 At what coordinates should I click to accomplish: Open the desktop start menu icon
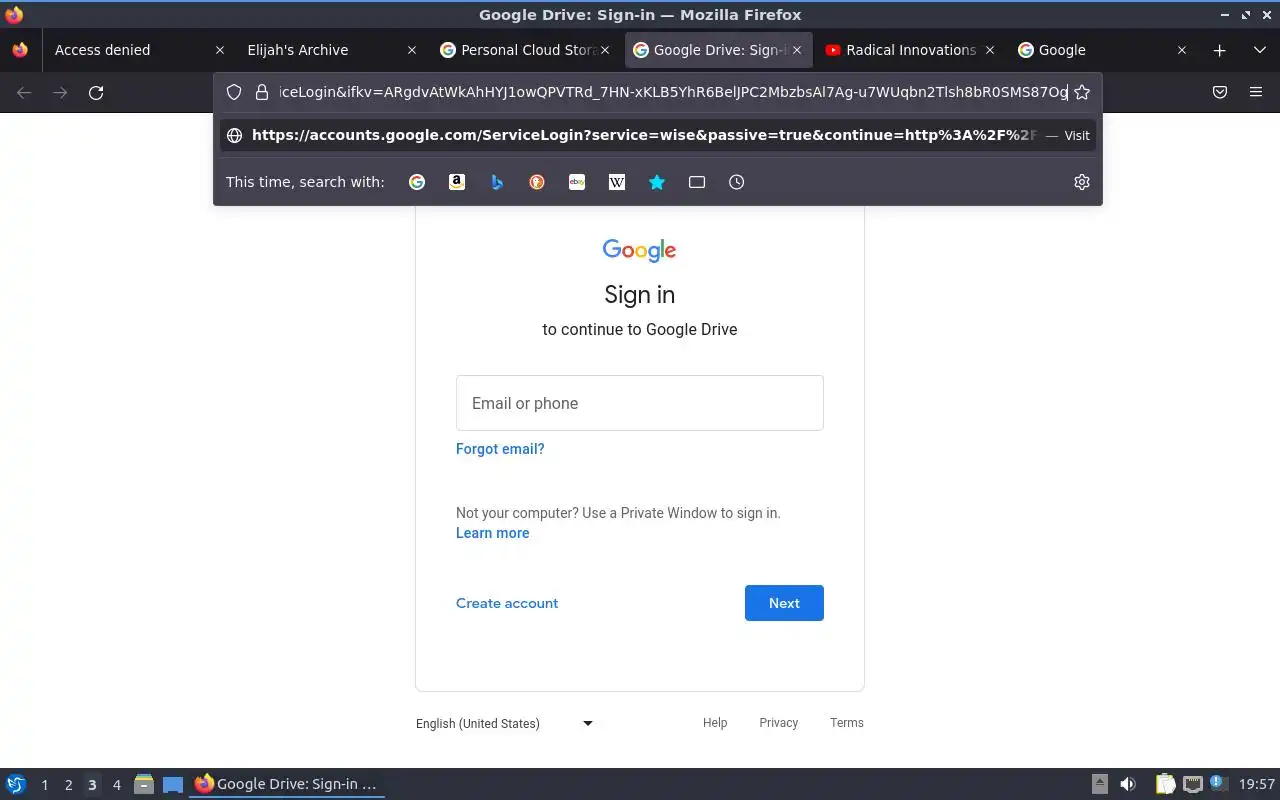pos(16,784)
